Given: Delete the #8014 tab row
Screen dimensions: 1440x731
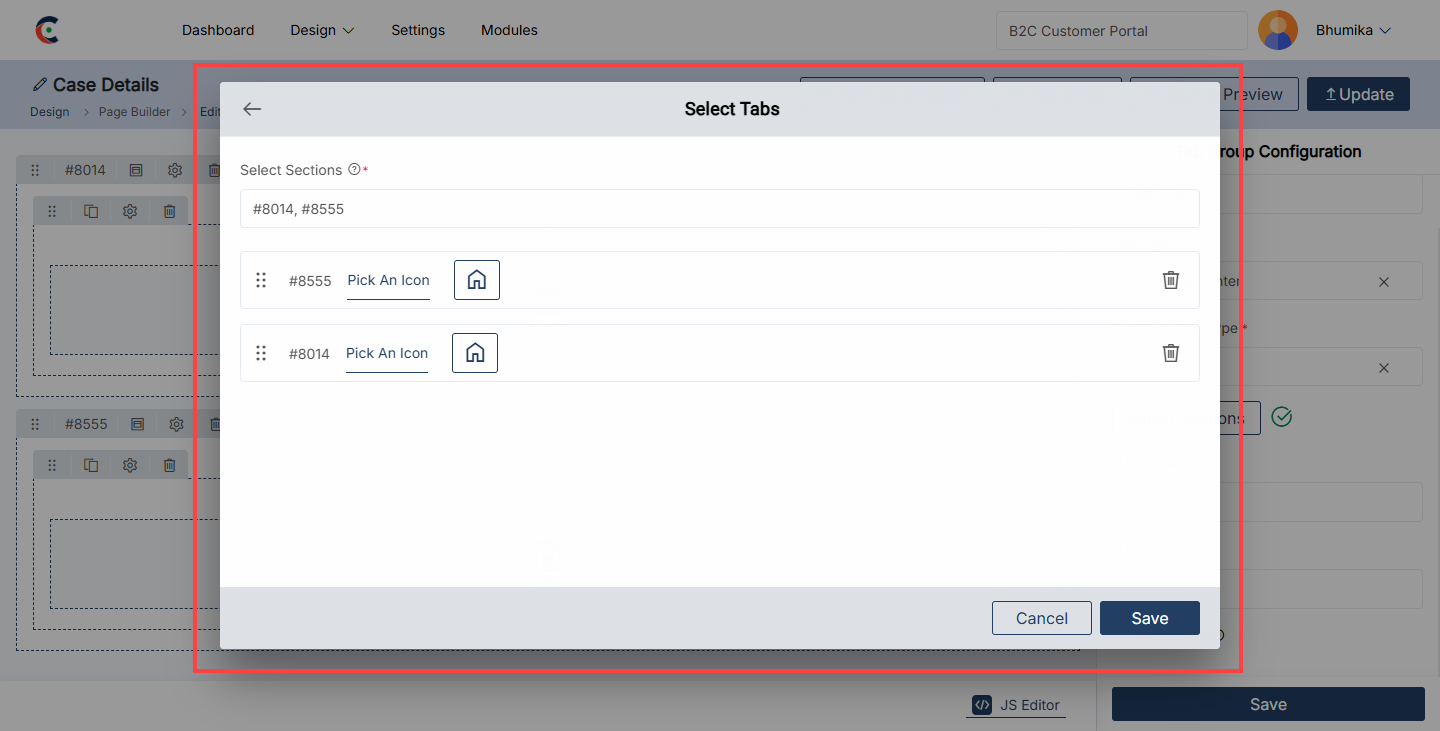Looking at the screenshot, I should [1171, 353].
